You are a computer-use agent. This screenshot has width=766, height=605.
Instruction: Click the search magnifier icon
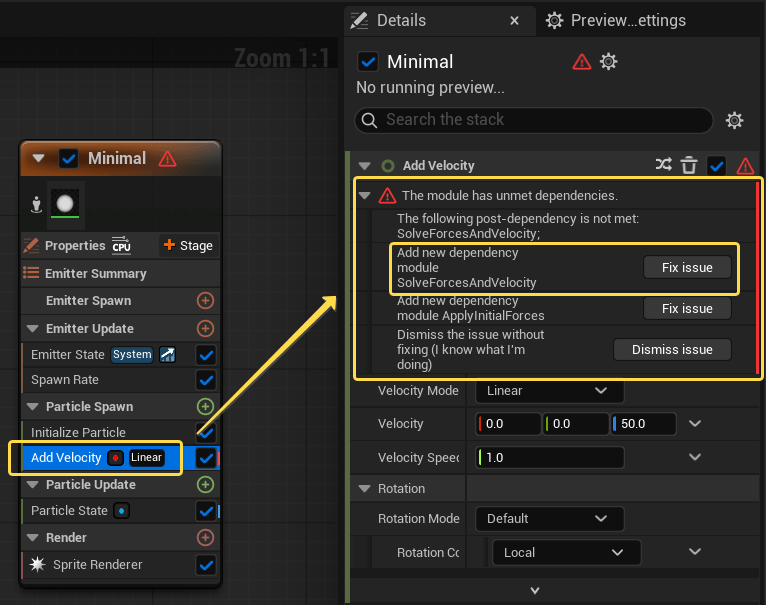click(369, 120)
